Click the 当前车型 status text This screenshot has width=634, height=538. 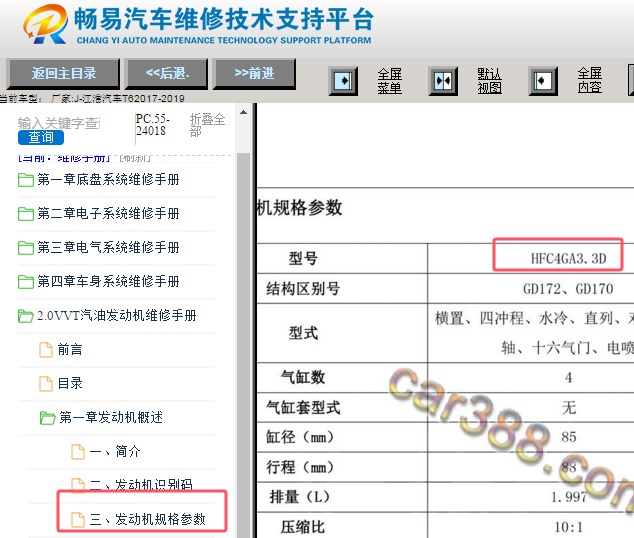click(x=92, y=98)
